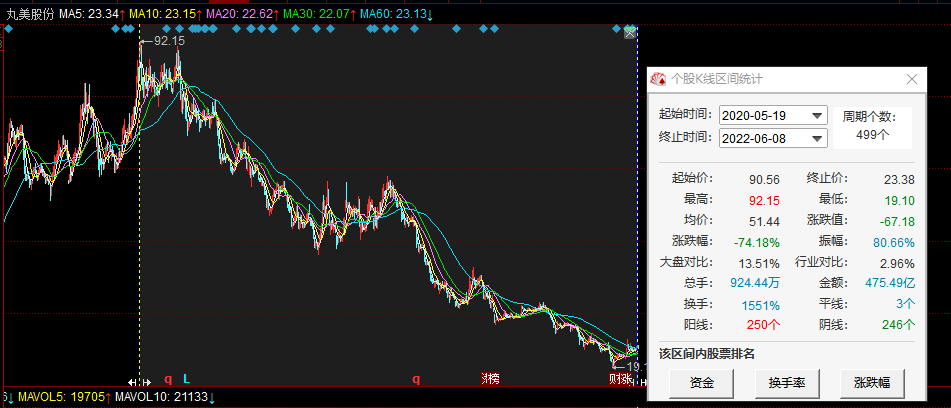Open the 起始时间 date dropdown

[x=818, y=115]
